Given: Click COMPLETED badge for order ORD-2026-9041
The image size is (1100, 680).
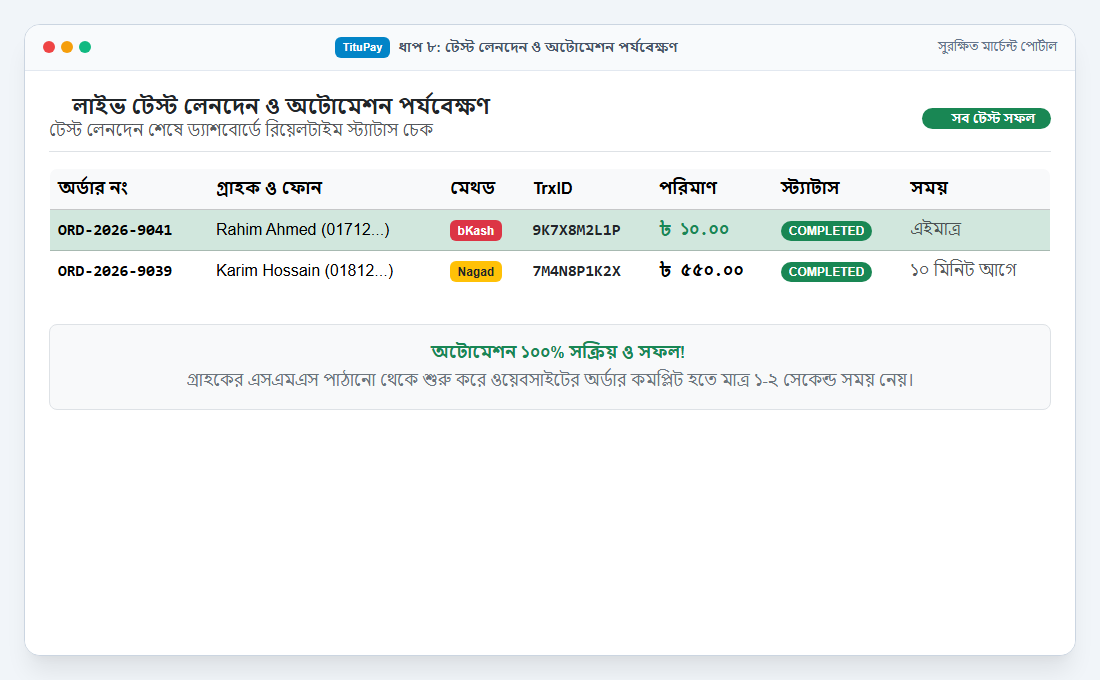Looking at the screenshot, I should click(x=826, y=231).
